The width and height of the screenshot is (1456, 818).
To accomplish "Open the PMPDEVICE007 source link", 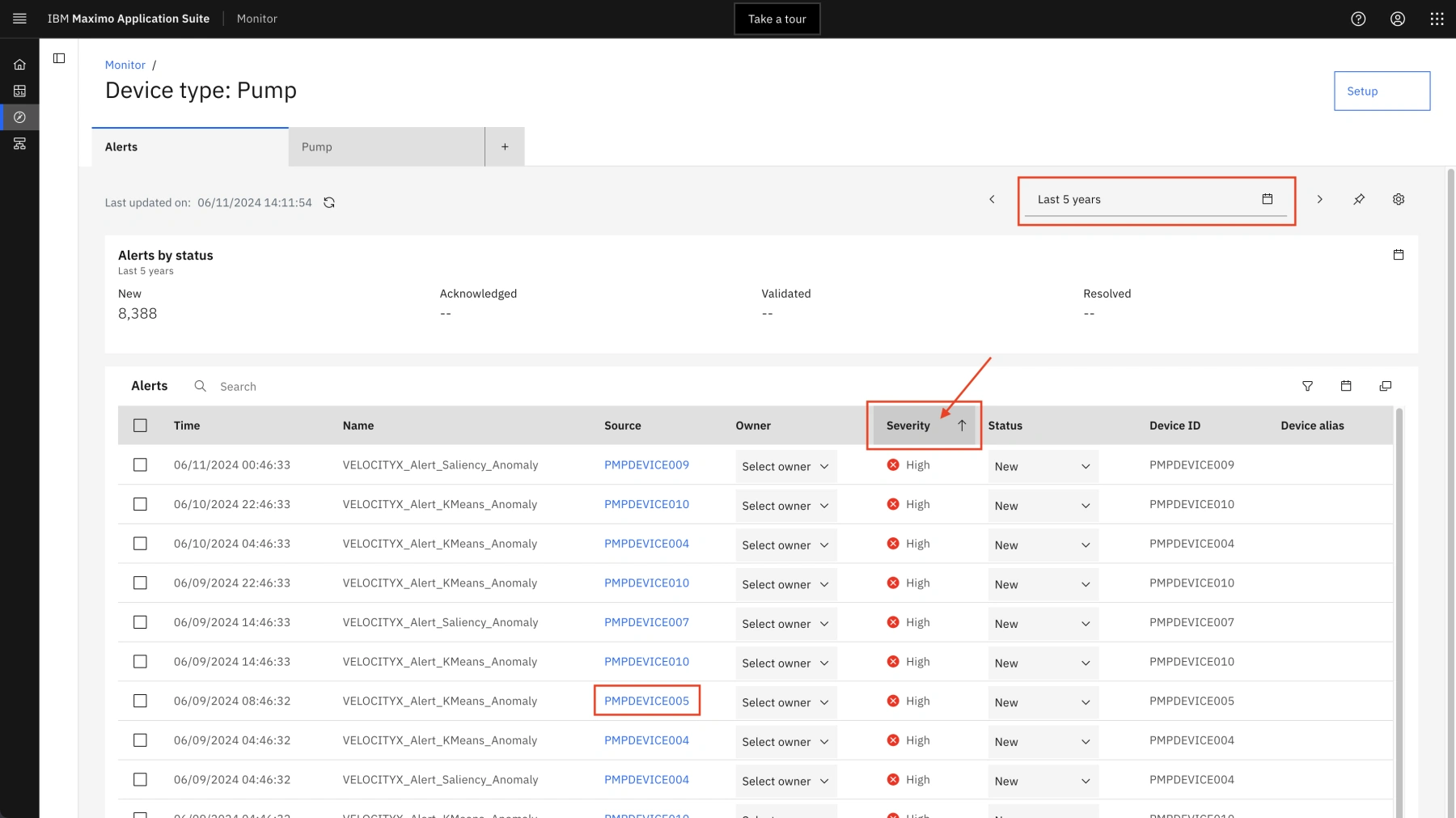I will click(x=646, y=622).
